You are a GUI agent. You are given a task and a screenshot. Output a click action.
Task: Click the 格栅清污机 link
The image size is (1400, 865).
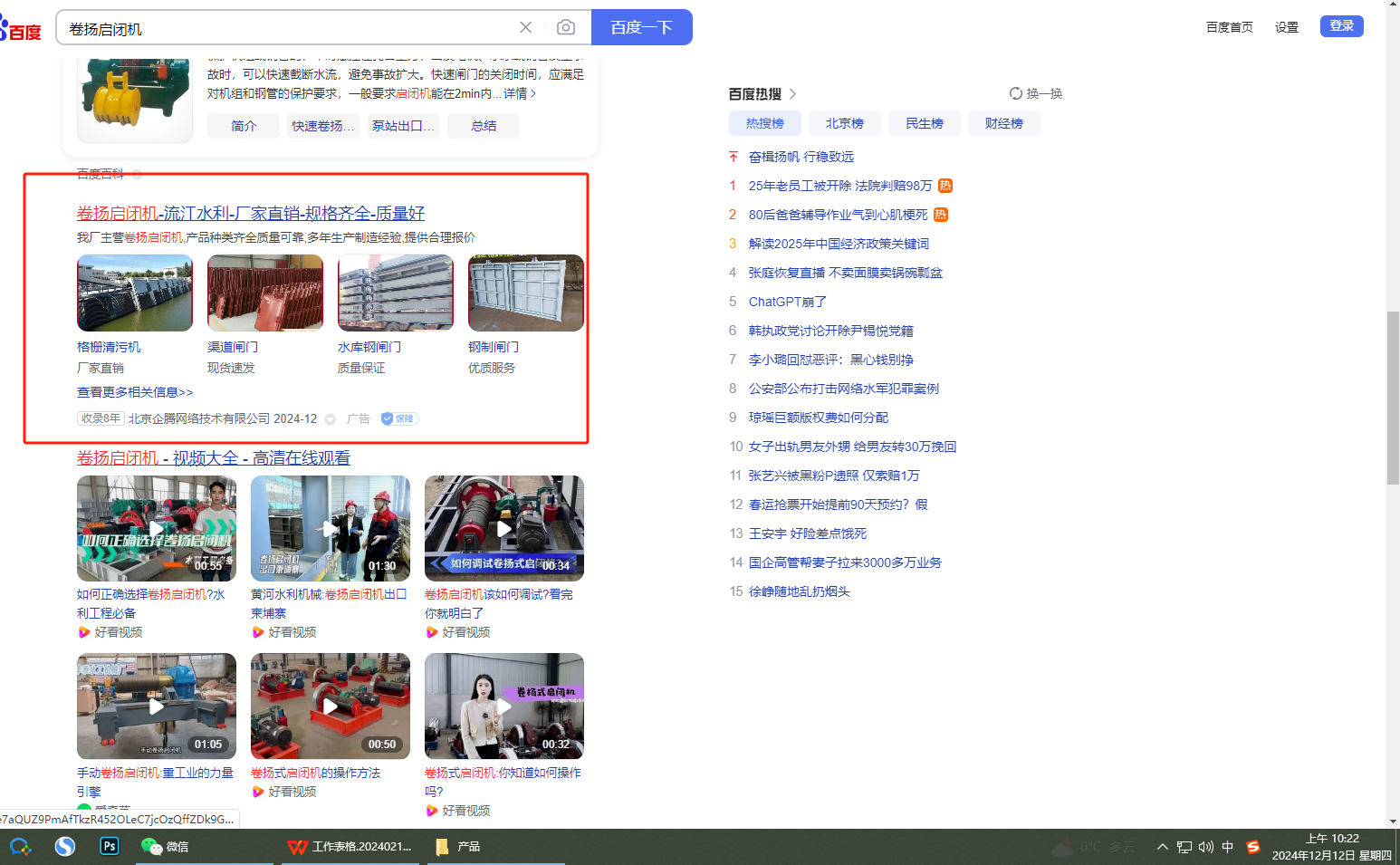tap(109, 347)
